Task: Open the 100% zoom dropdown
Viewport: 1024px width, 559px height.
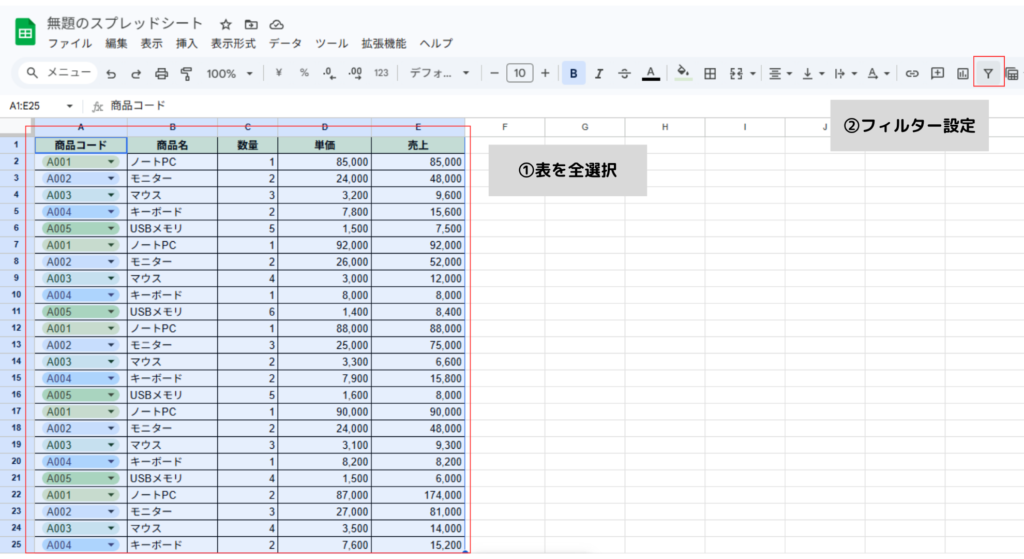Action: (228, 73)
